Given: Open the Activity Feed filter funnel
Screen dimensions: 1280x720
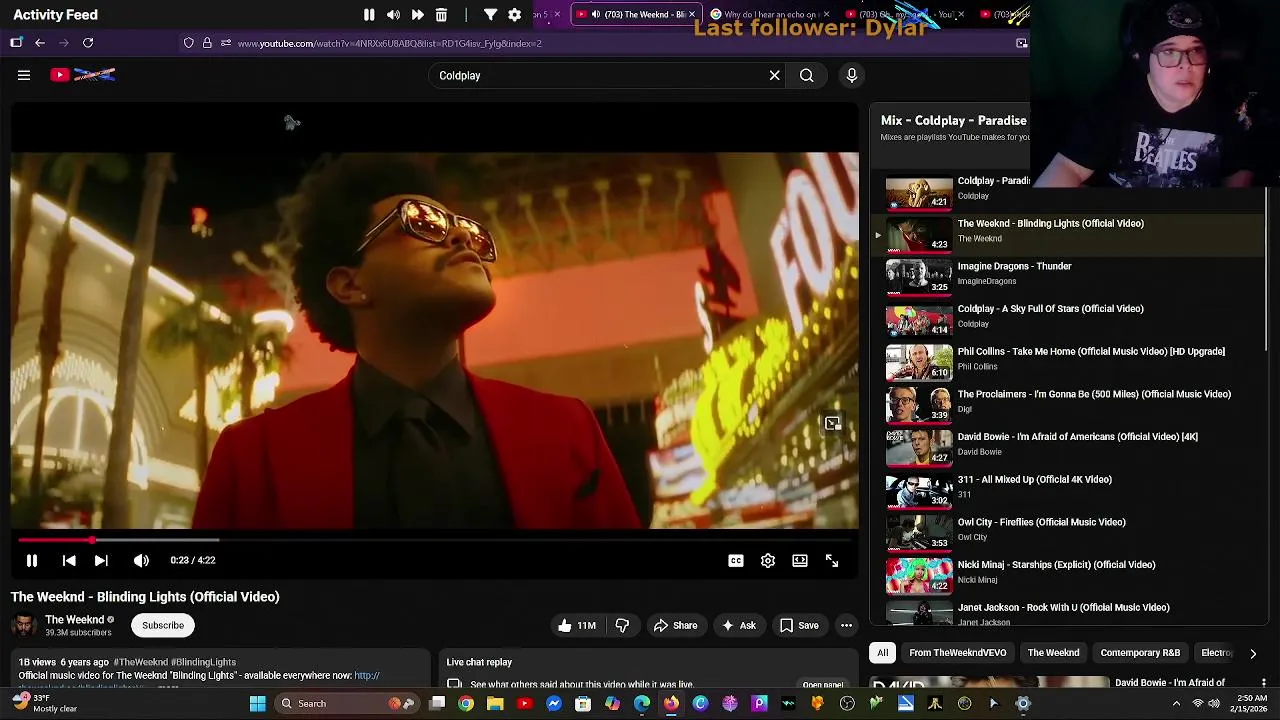Looking at the screenshot, I should tap(490, 15).
